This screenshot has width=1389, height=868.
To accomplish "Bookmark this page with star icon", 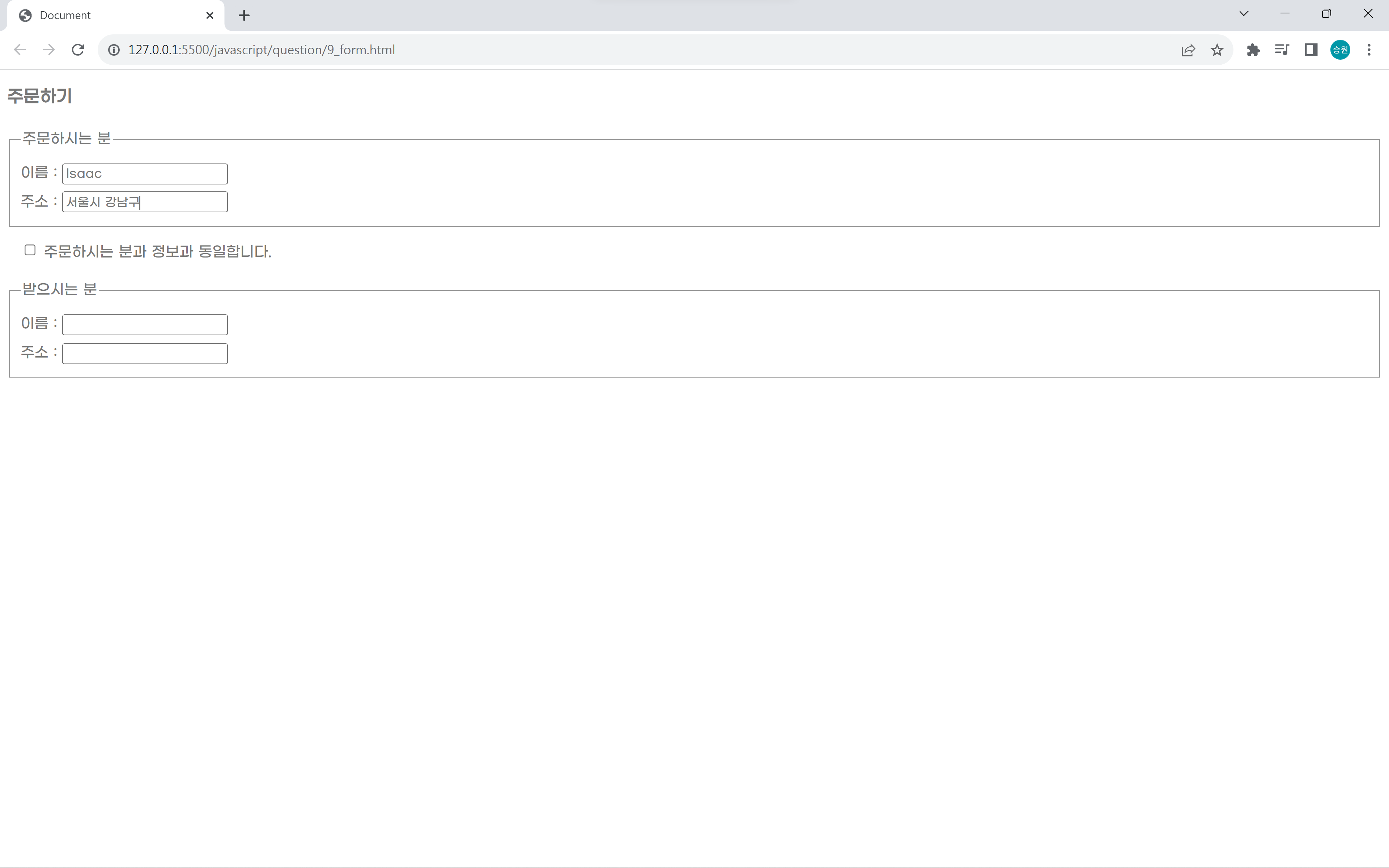I will click(1217, 50).
